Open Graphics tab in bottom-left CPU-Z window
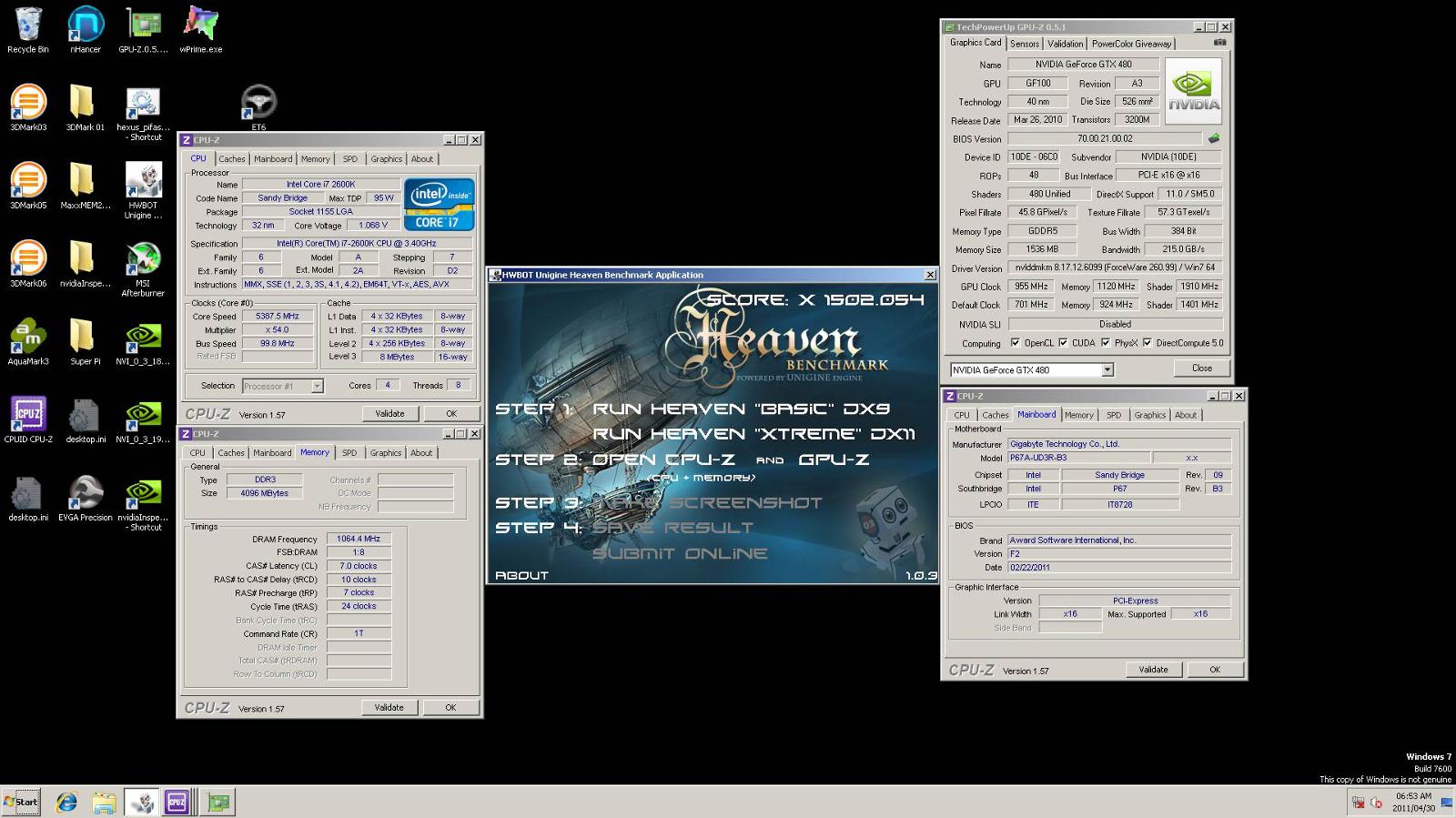The height and width of the screenshot is (818, 1456). [385, 453]
